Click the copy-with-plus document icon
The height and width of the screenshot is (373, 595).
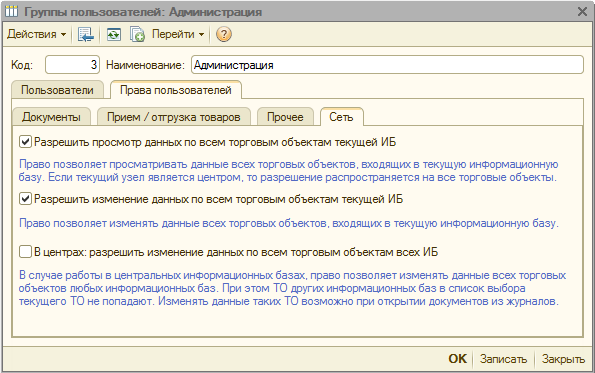[137, 35]
